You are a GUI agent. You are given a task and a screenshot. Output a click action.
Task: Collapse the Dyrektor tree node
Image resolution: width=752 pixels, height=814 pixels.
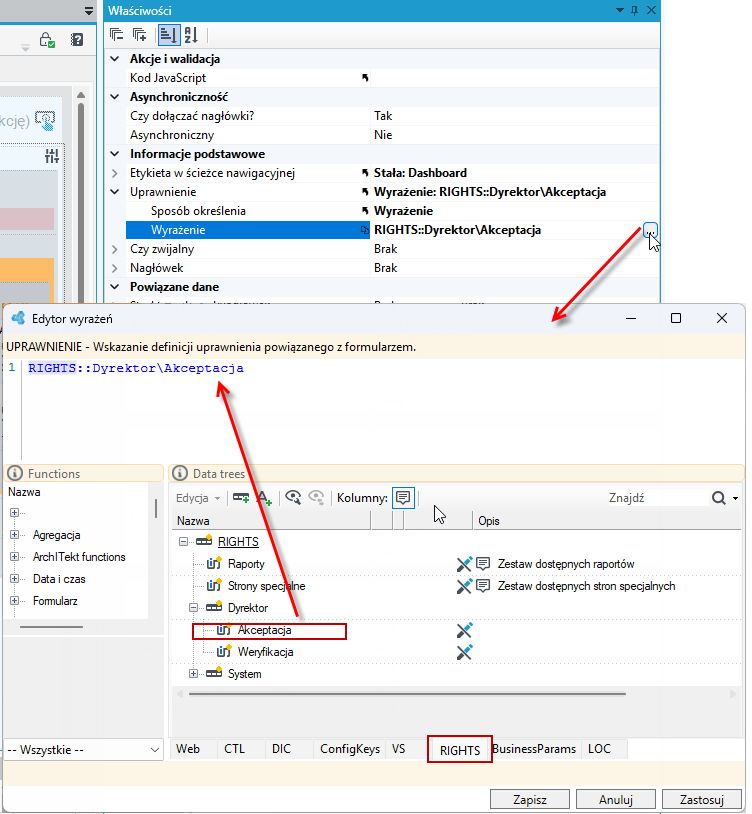click(x=193, y=607)
